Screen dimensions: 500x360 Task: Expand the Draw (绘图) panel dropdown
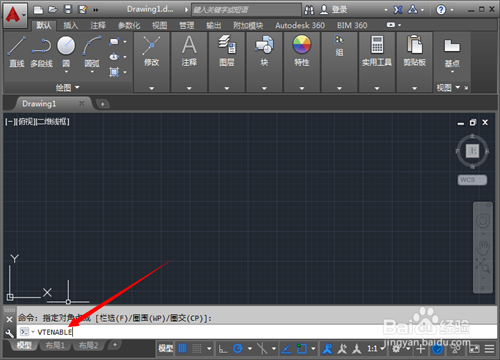(x=77, y=87)
